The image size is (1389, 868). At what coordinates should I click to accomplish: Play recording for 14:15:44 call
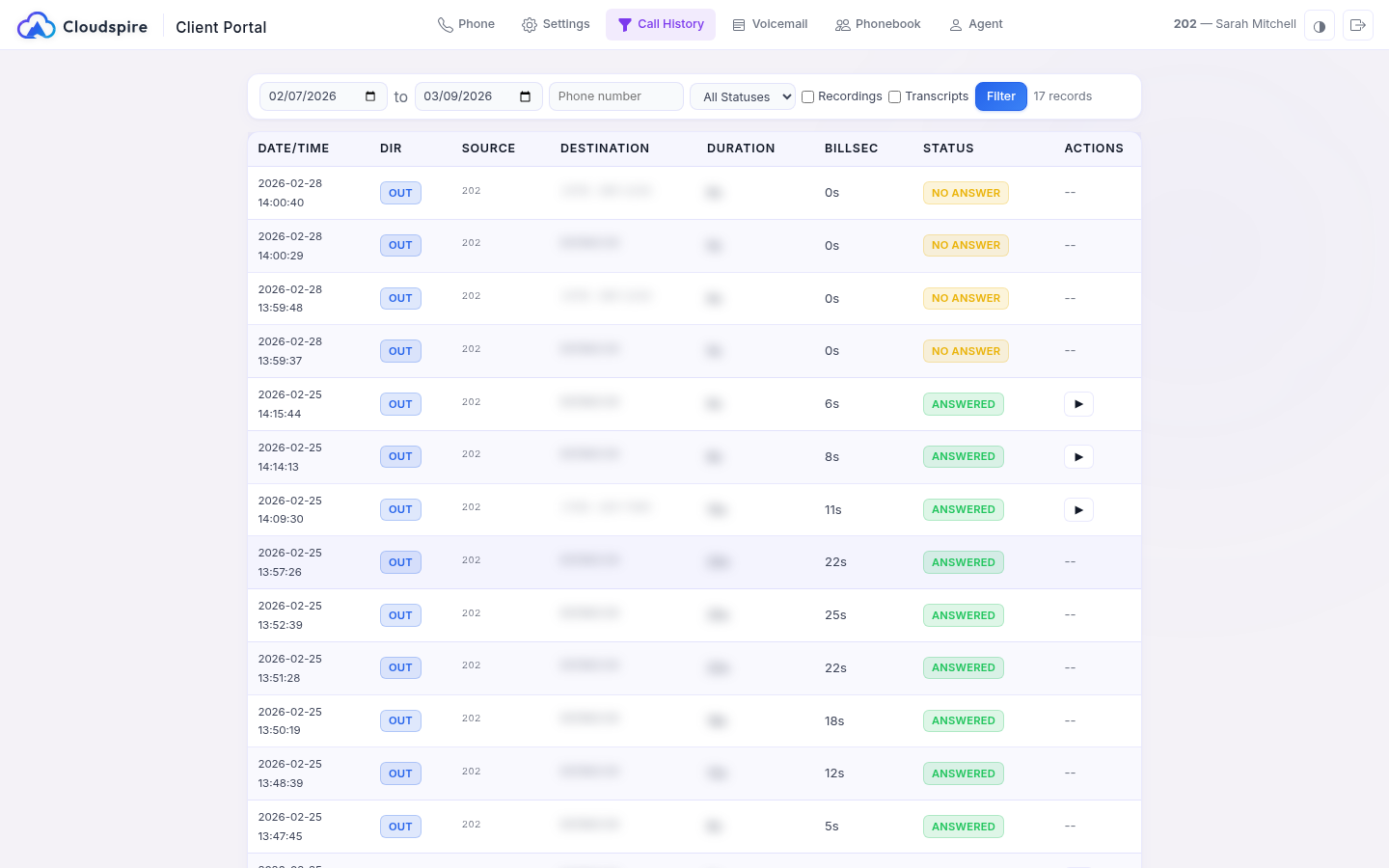coord(1078,404)
